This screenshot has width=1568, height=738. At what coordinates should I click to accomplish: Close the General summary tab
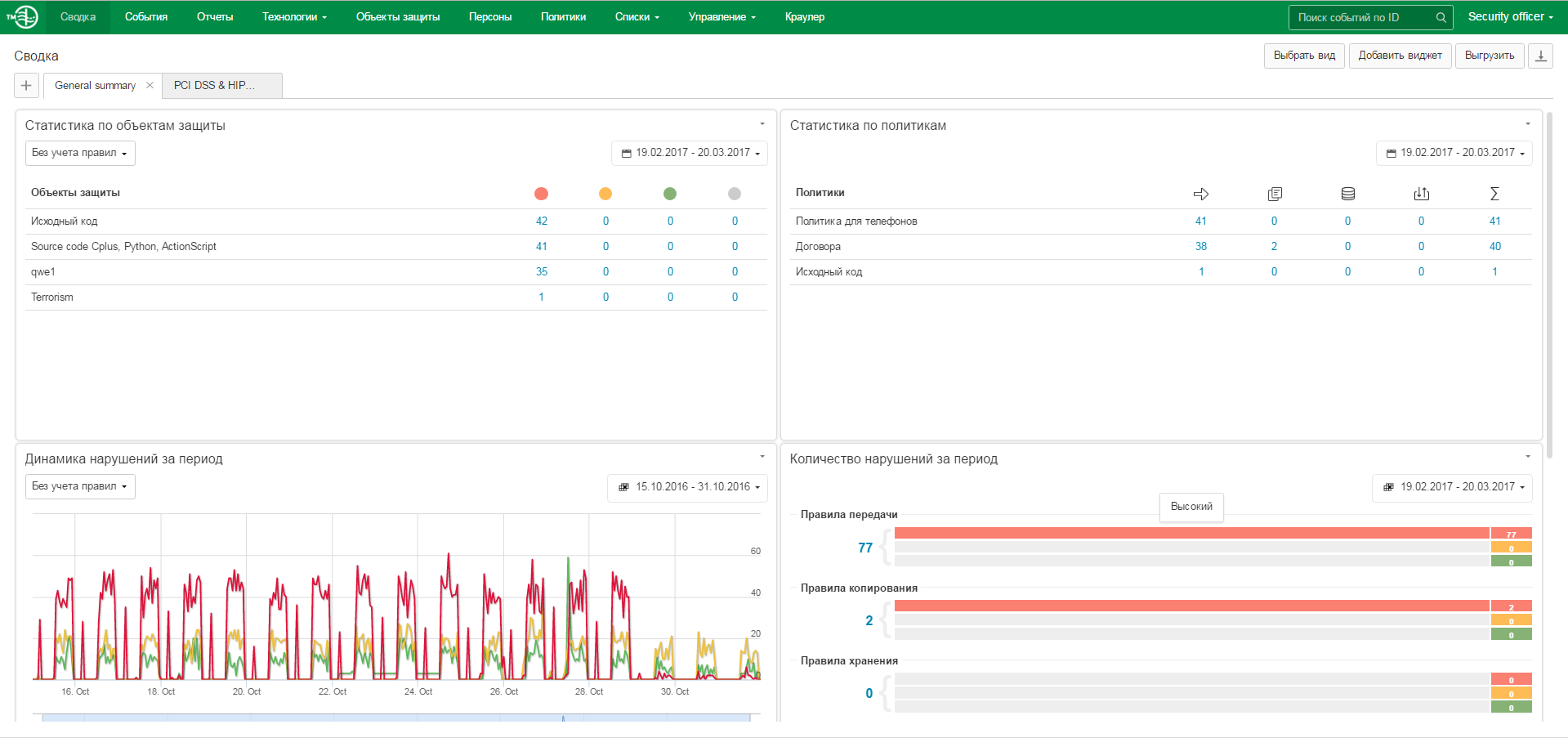click(150, 85)
